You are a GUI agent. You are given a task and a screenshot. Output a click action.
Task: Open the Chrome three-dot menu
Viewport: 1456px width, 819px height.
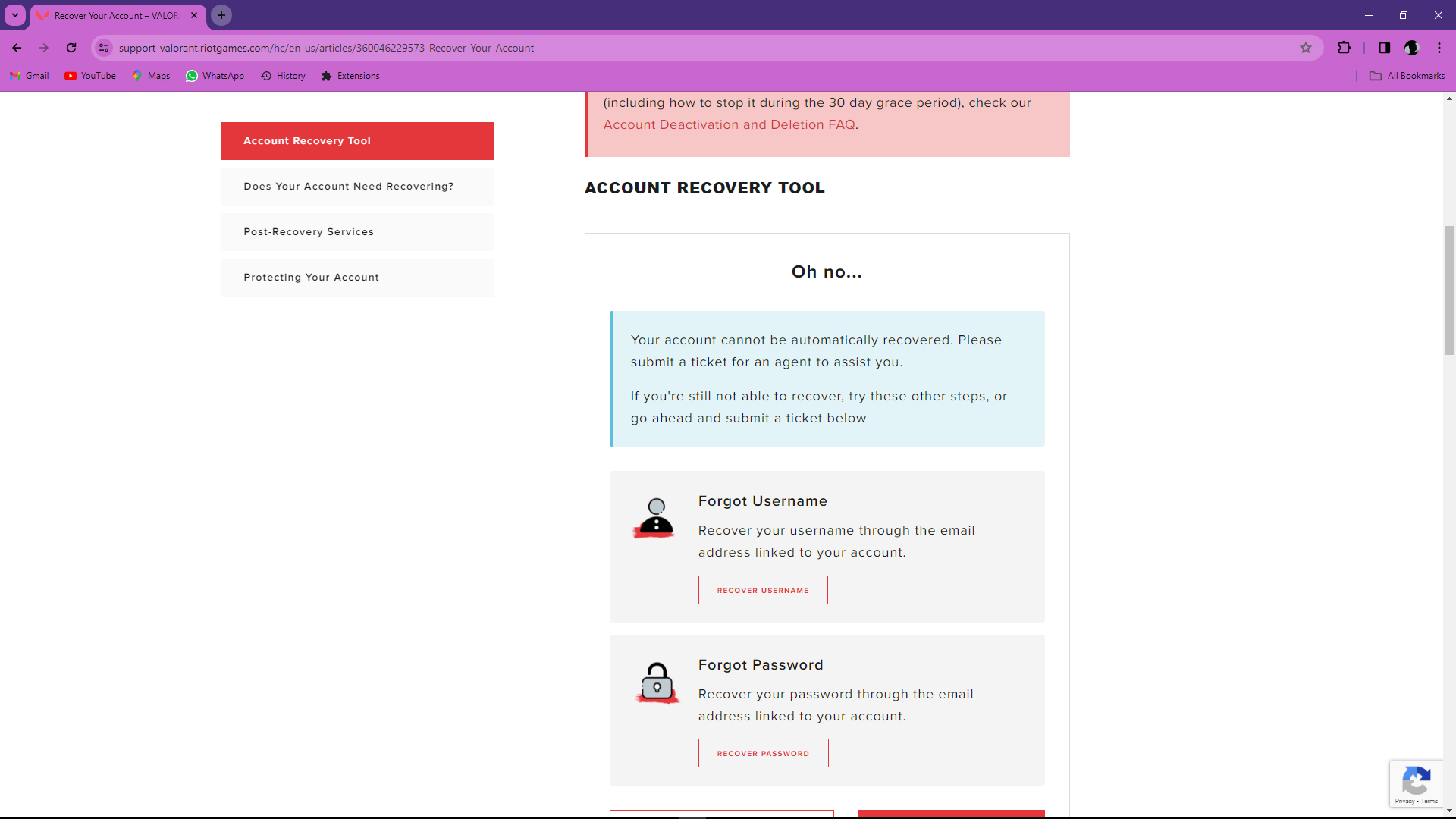[1439, 48]
